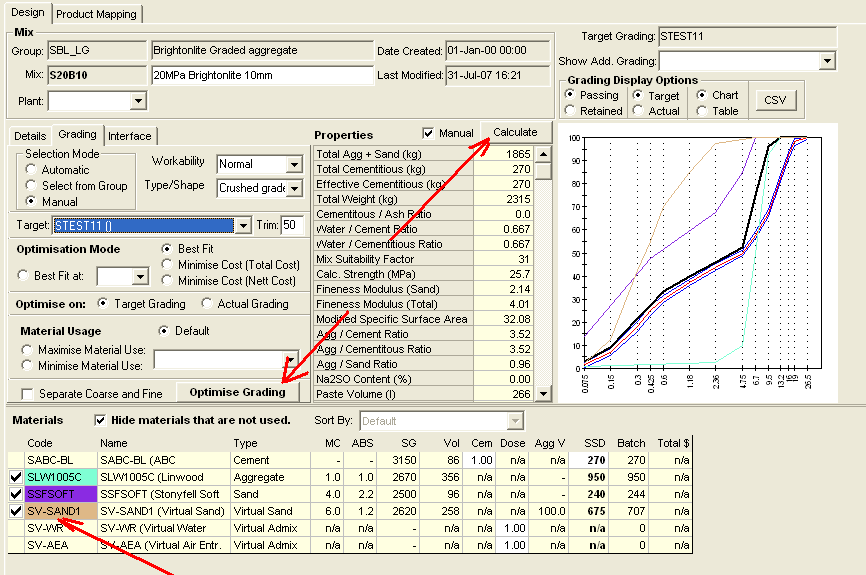
Task: Open the Interface tab
Action: tap(130, 136)
